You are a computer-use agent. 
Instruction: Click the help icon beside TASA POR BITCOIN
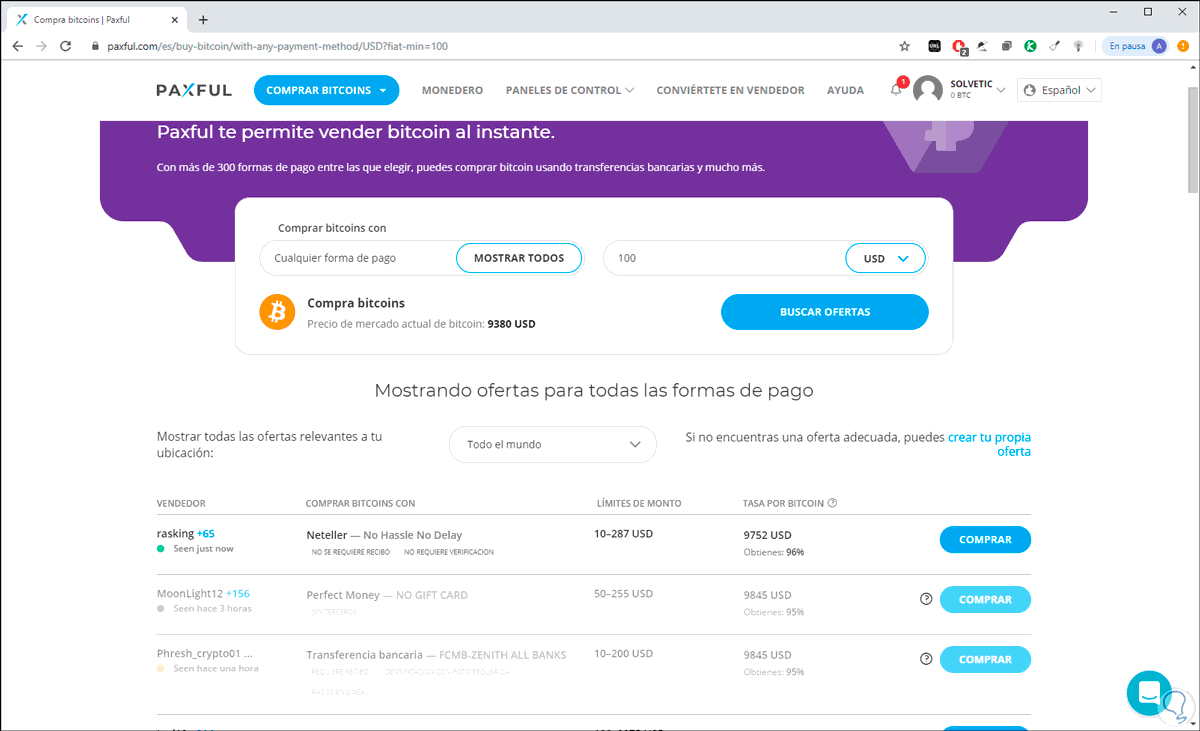[x=832, y=503]
